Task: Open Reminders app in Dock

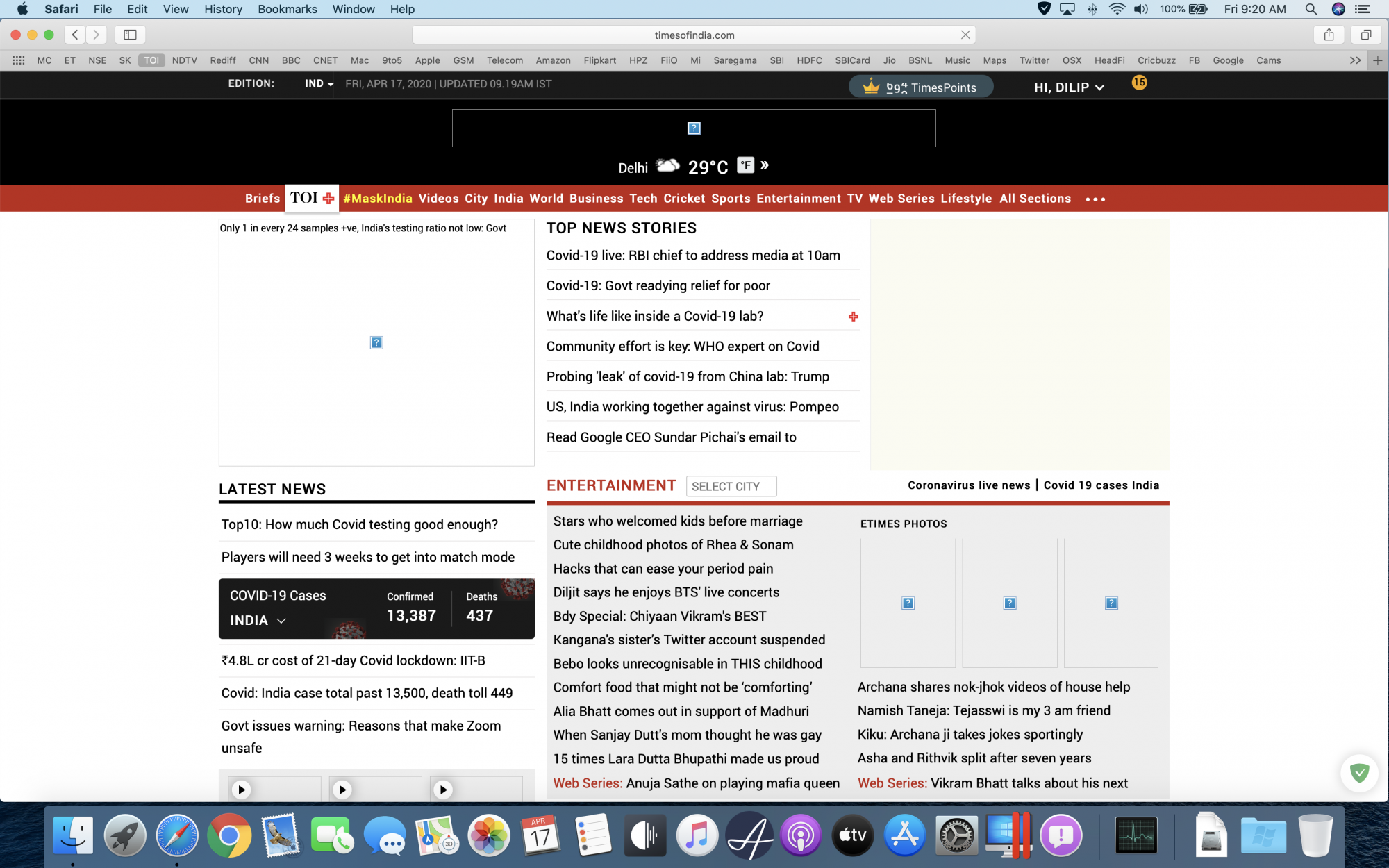Action: [x=592, y=835]
